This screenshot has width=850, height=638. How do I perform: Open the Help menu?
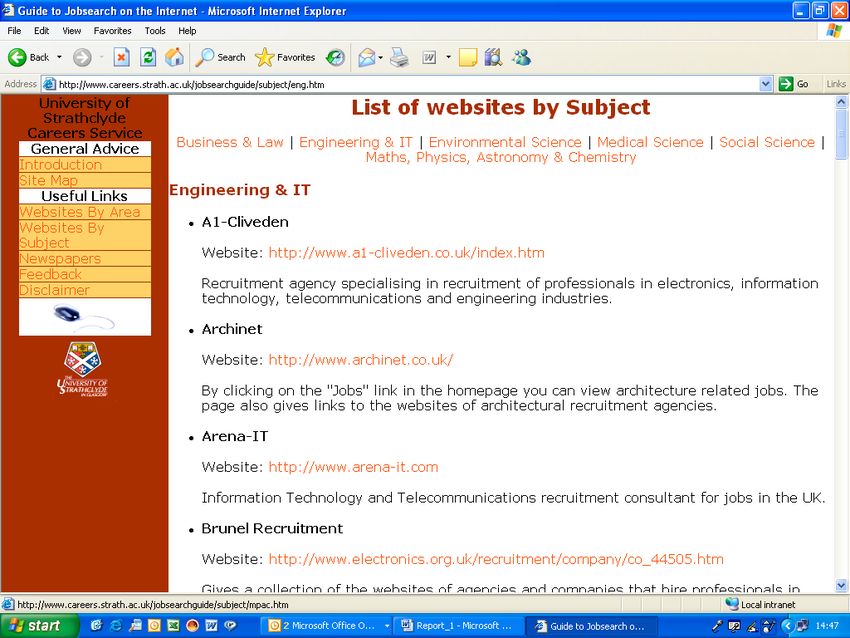(x=187, y=31)
